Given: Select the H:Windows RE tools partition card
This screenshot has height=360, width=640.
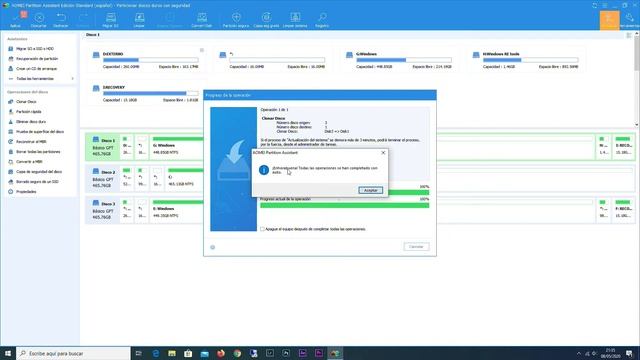Looking at the screenshot, I should [x=526, y=60].
